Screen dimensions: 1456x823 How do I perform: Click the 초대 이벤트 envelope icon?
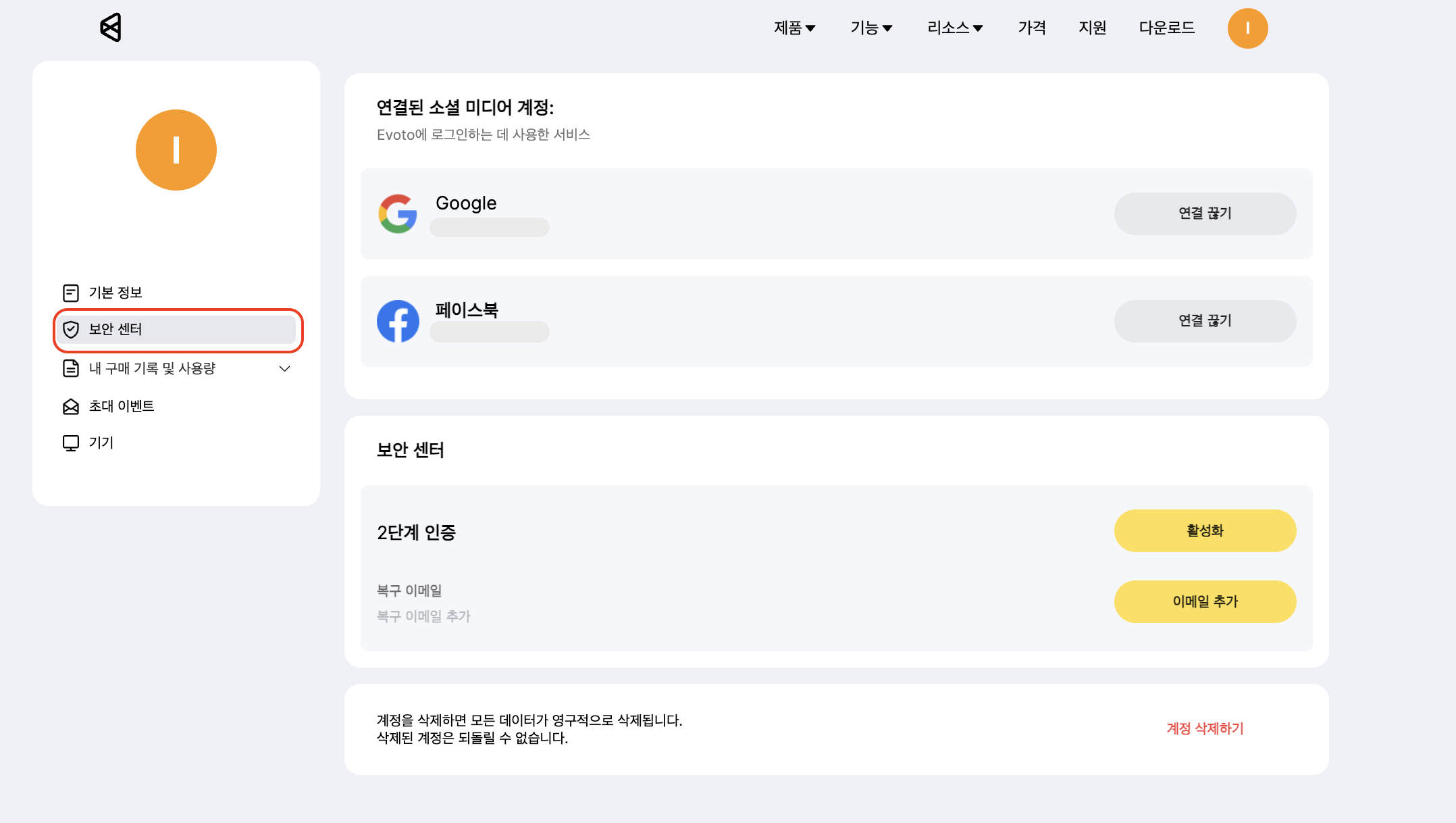pyautogui.click(x=71, y=406)
